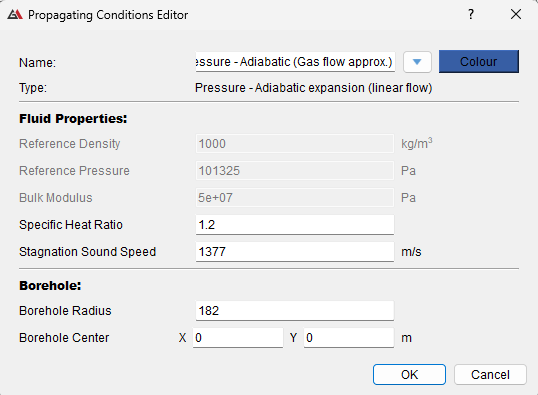Screen dimensions: 538x395
Task: Click the Fluid Properties section heading
Action: [73, 119]
